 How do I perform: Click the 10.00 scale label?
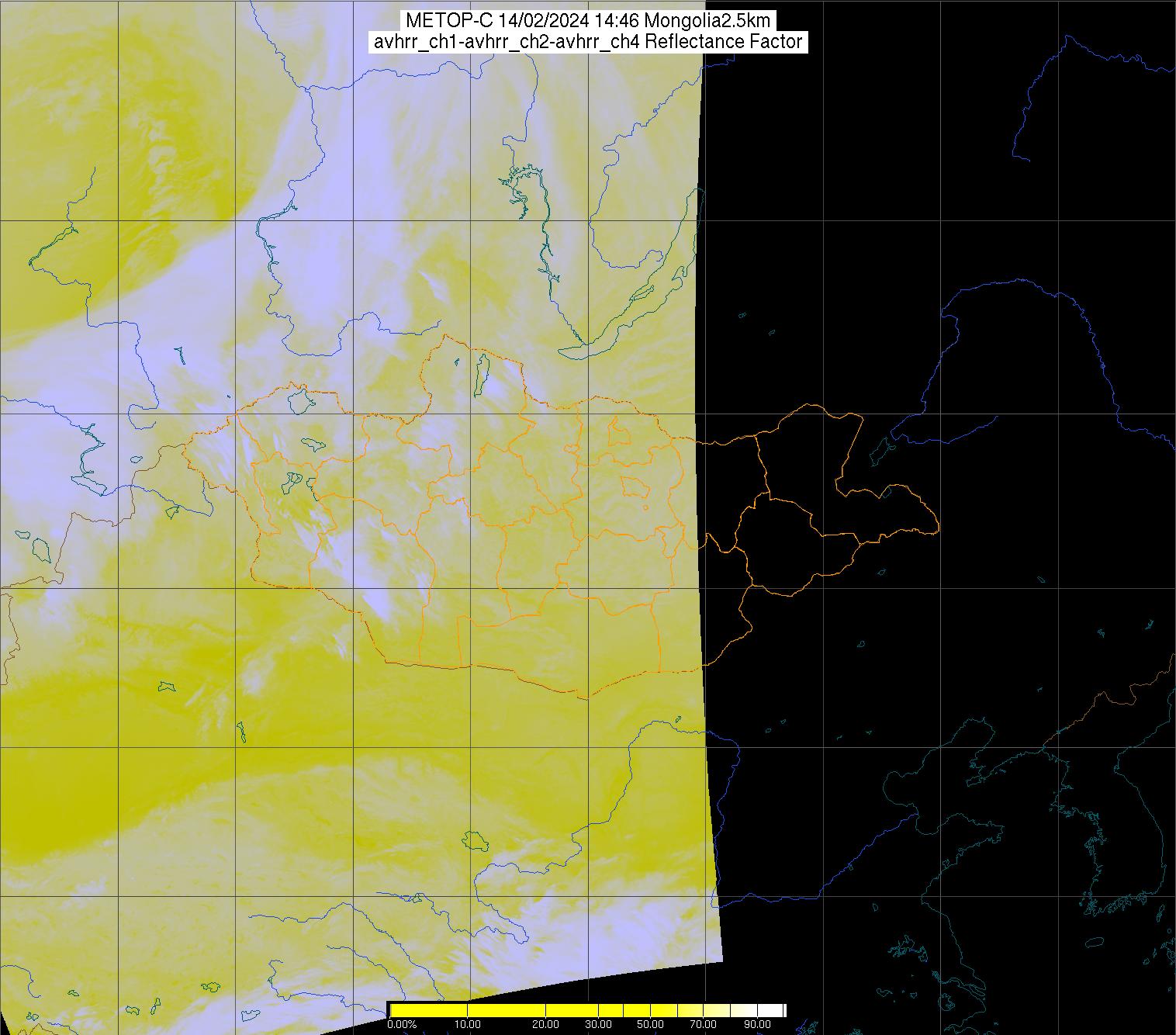tap(467, 1025)
